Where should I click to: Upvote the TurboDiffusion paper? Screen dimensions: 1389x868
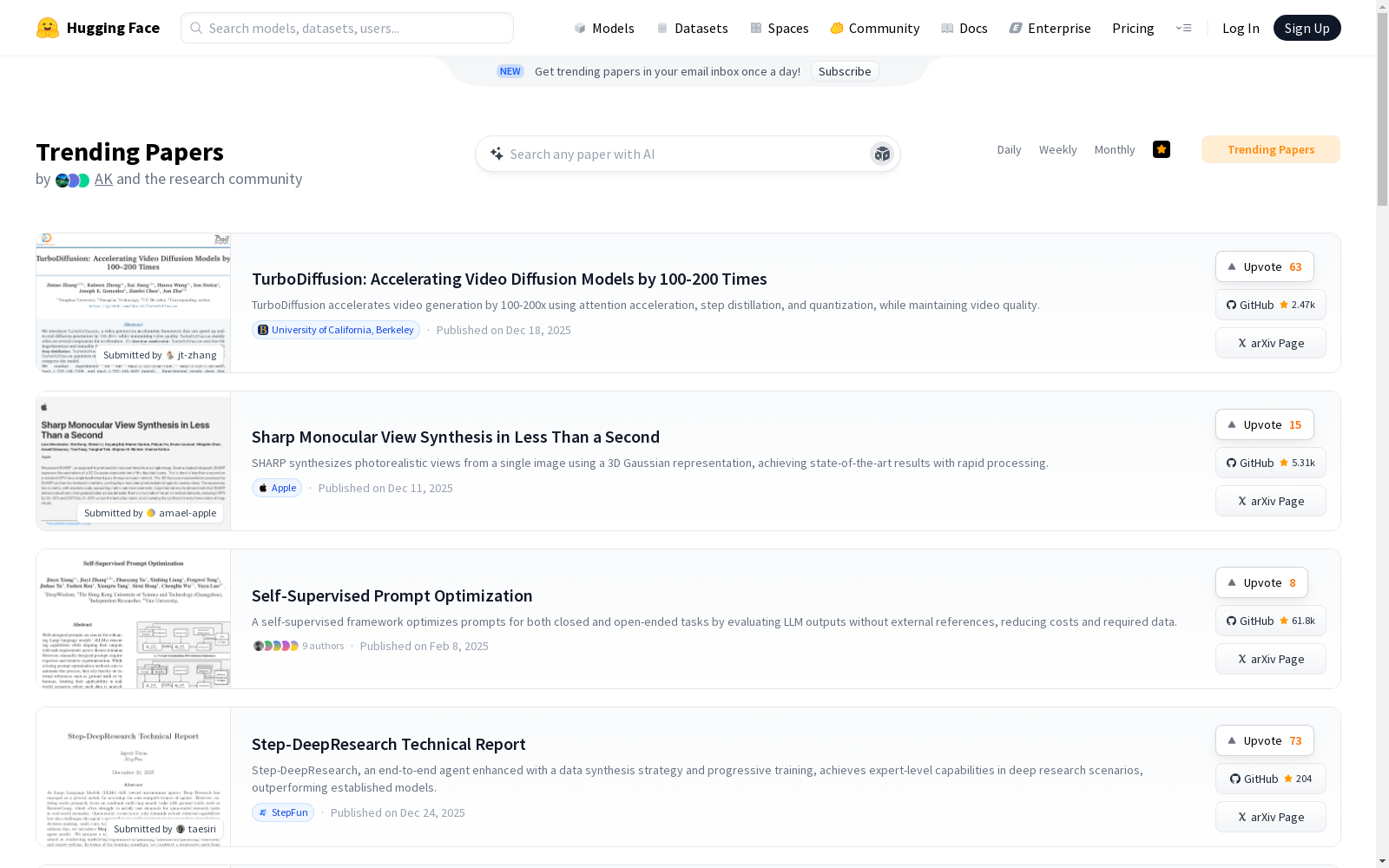[x=1264, y=266]
